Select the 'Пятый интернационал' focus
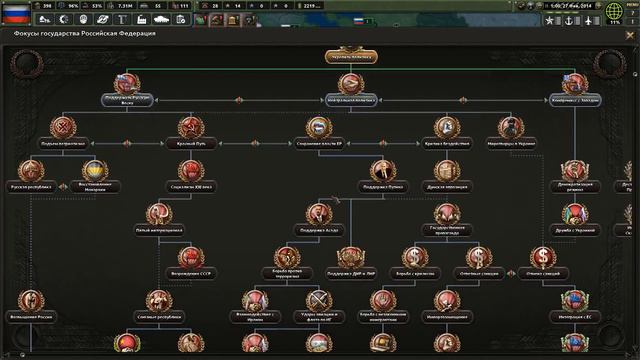Viewport: 640px width, 360px height. click(x=159, y=220)
